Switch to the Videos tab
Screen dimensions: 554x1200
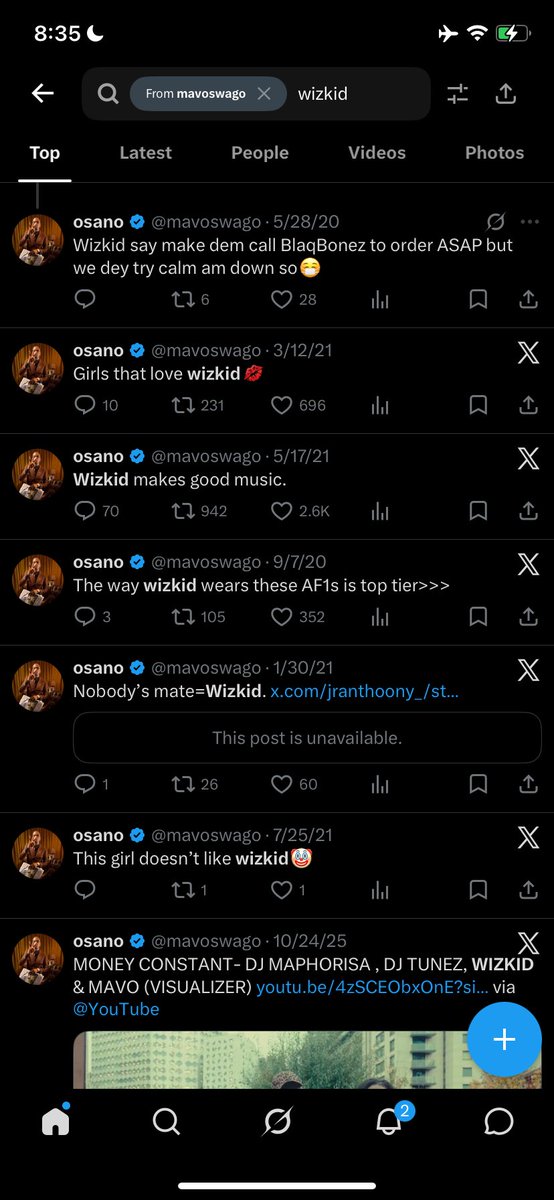tap(377, 153)
